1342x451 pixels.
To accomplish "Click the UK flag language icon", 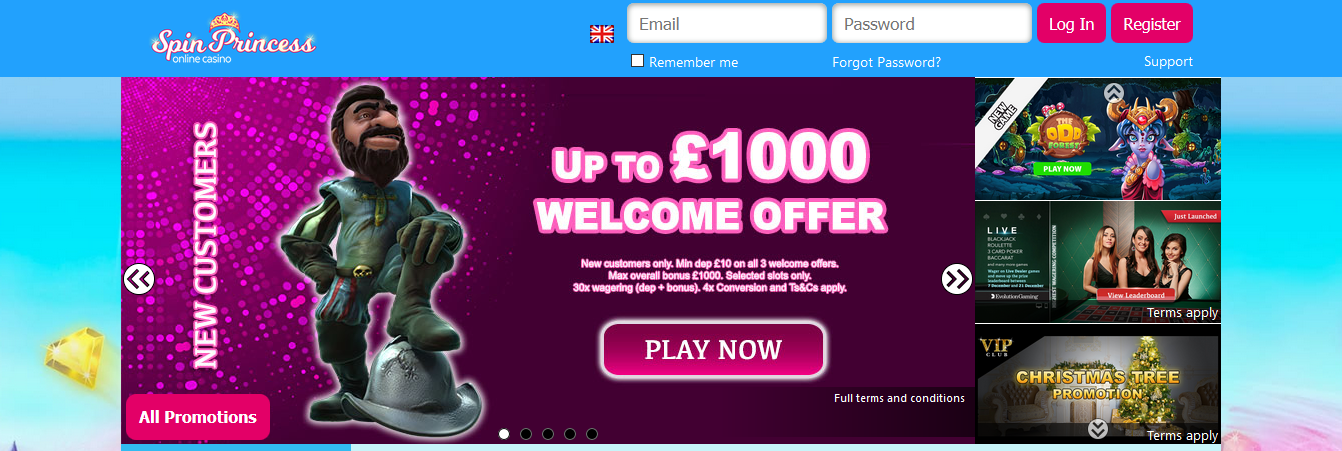I will [x=601, y=34].
